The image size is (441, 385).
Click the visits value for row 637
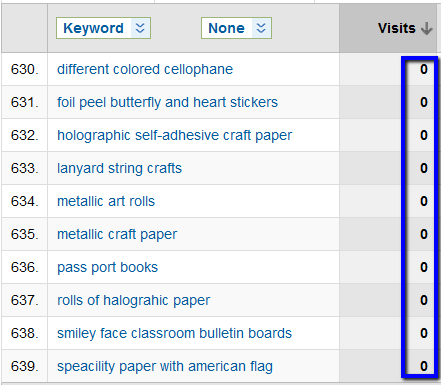click(x=423, y=300)
